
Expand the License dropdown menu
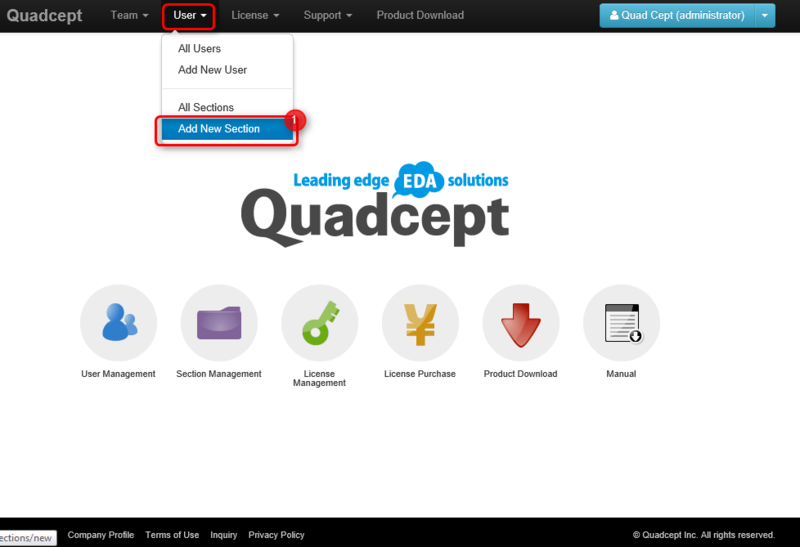(x=255, y=15)
